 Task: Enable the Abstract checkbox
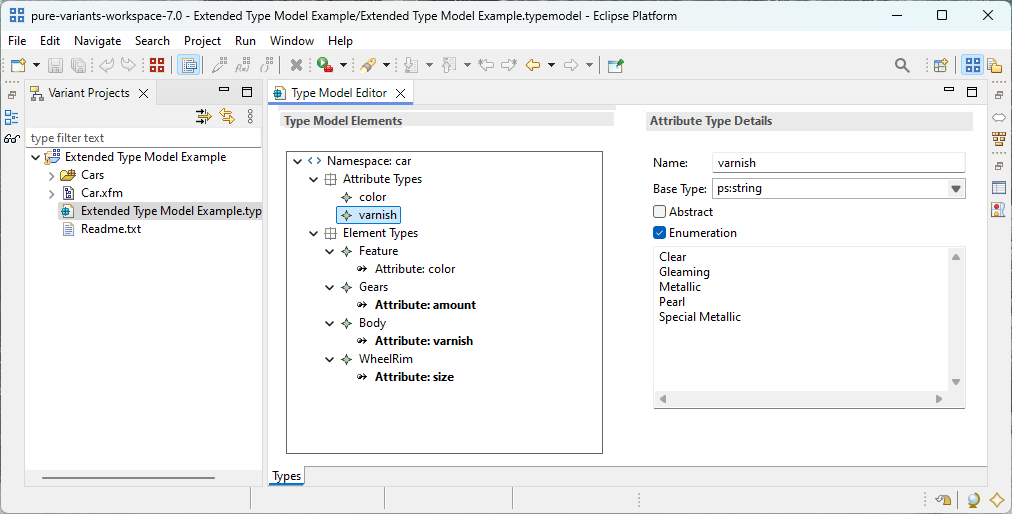660,212
